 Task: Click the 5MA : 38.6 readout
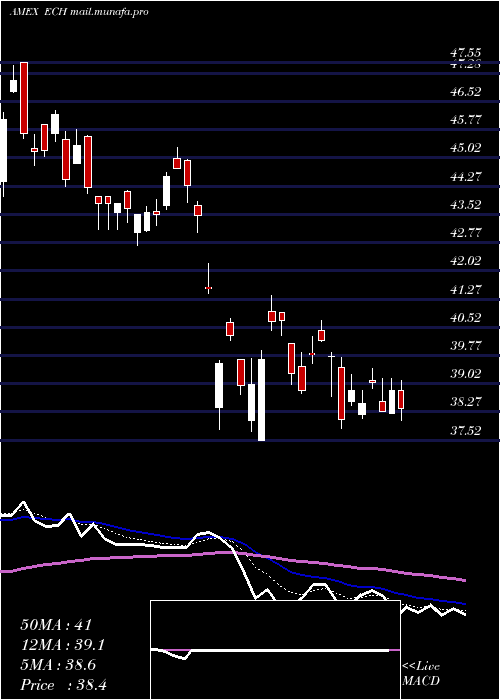click(58, 665)
